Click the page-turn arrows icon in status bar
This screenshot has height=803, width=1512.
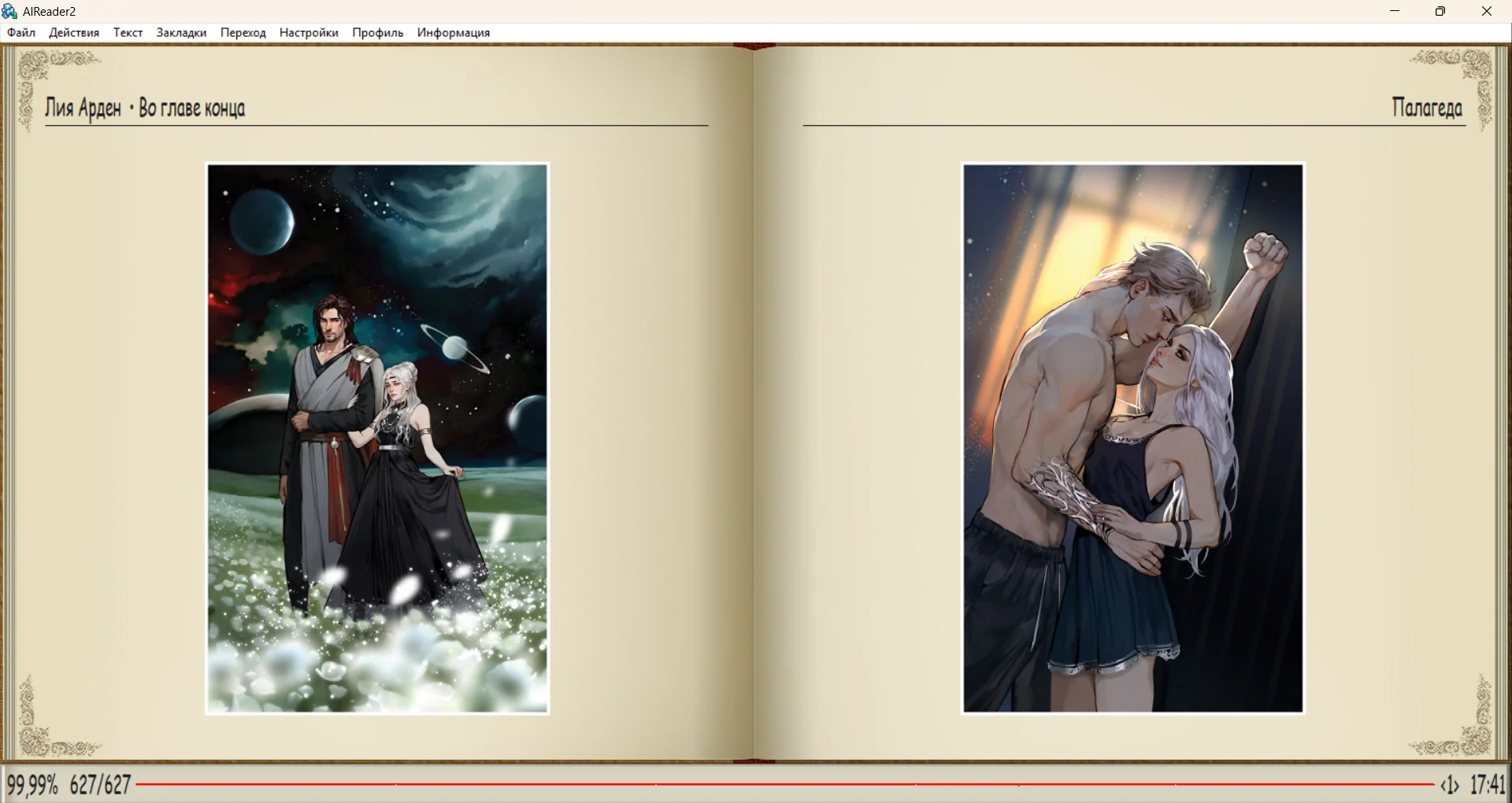1449,785
